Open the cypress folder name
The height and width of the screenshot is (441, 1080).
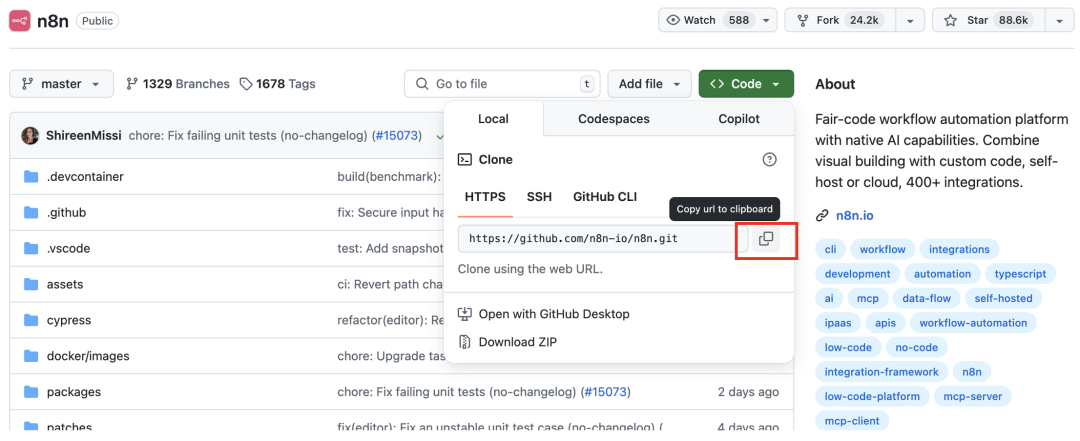coord(69,320)
